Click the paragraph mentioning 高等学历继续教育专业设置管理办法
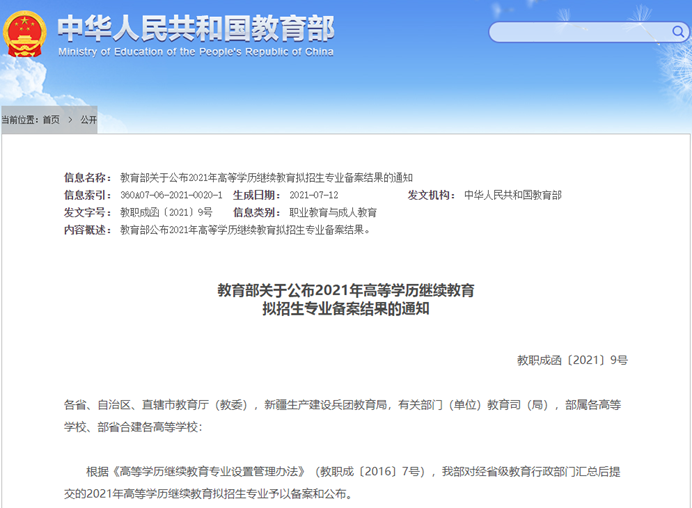 [x=346, y=481]
